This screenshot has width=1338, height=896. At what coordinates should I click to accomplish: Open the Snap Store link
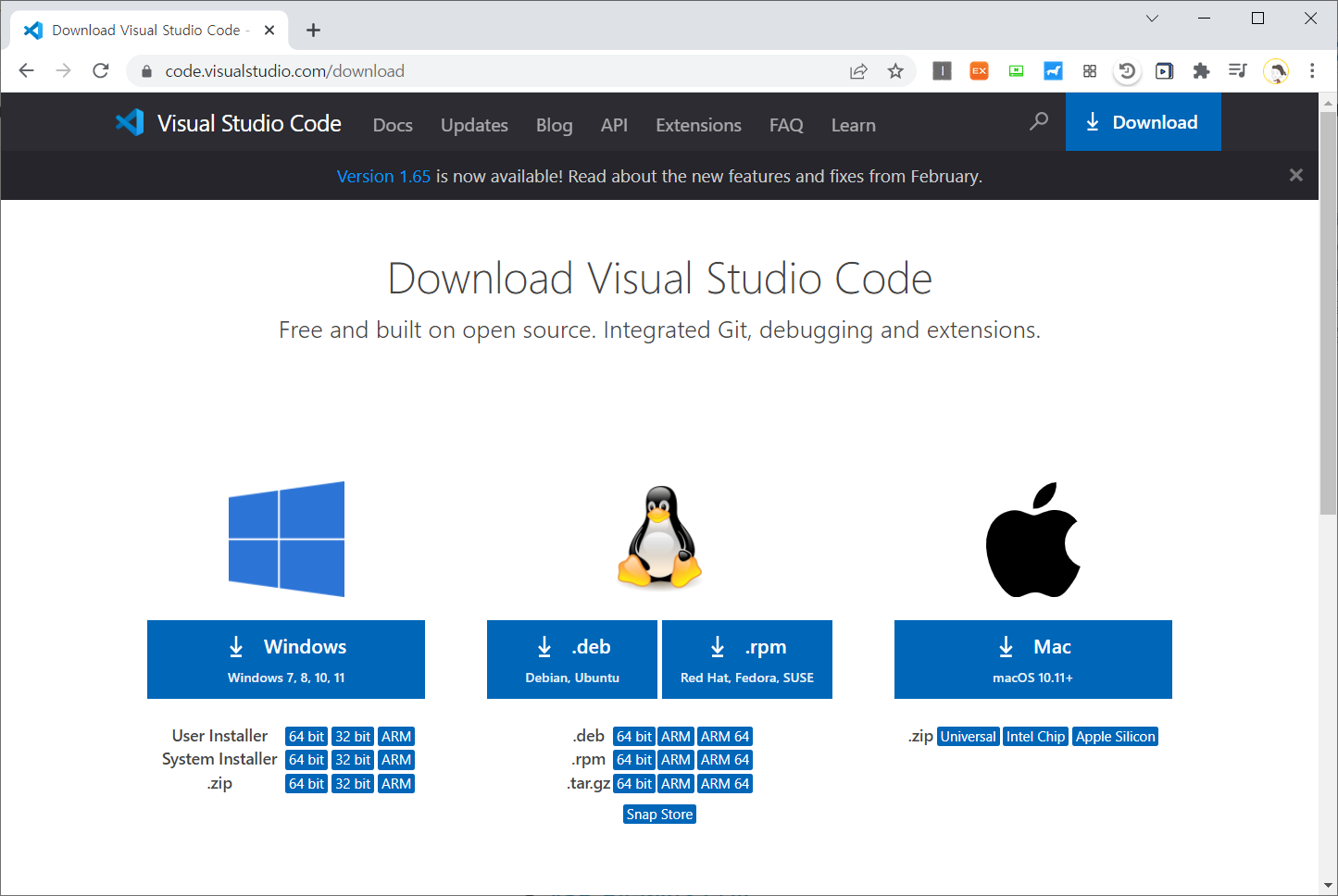point(659,815)
